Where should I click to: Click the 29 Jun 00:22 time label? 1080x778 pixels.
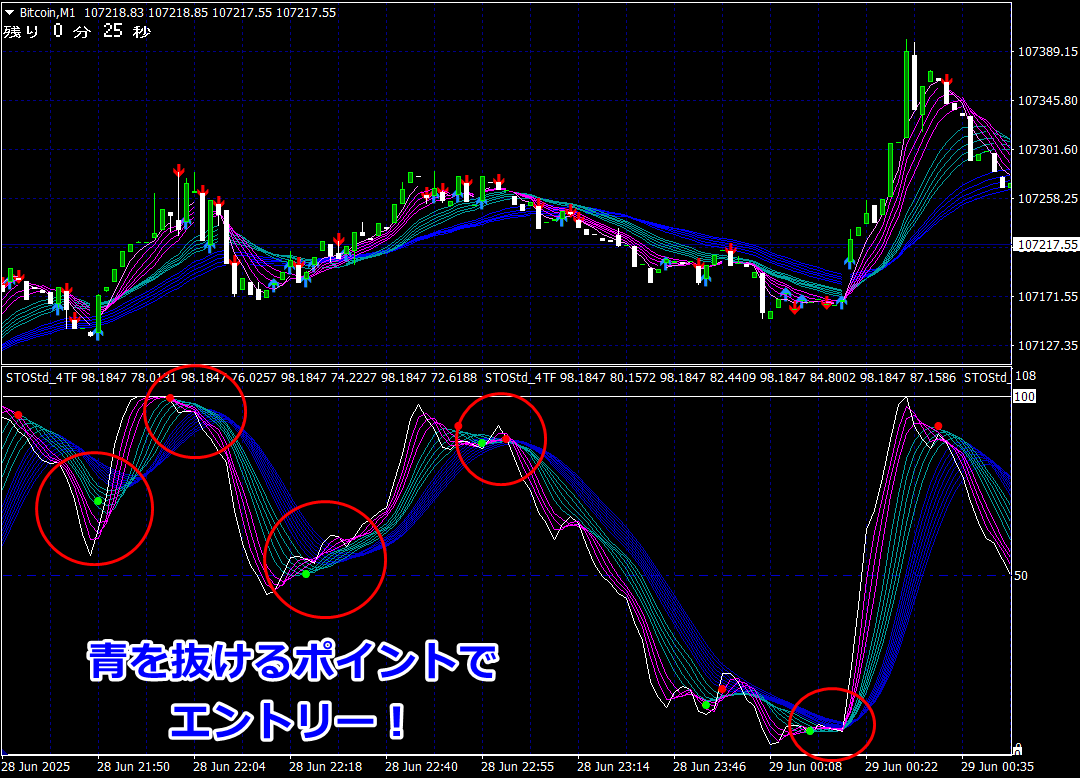coord(901,766)
